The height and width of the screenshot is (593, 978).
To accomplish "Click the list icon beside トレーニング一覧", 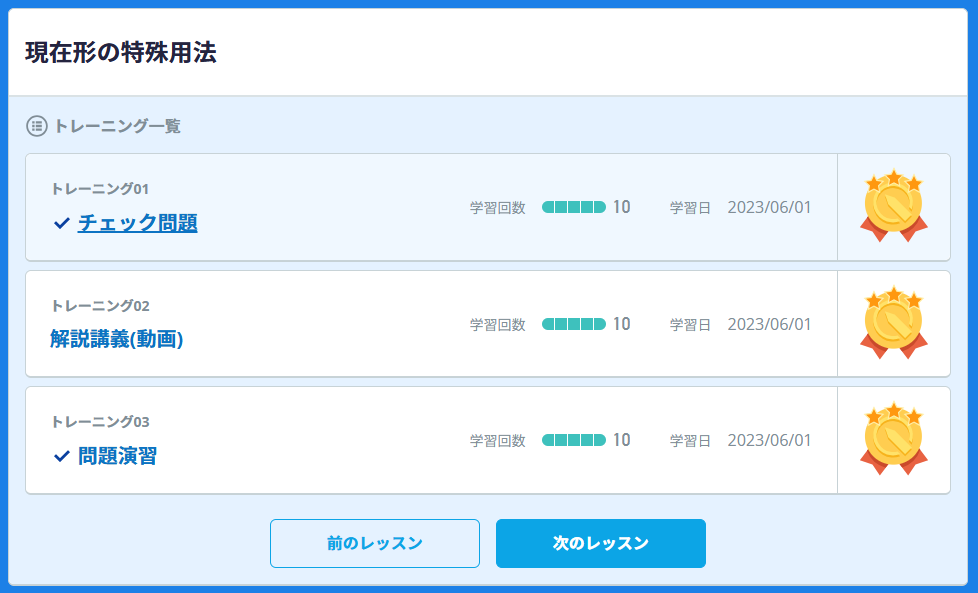I will (x=37, y=126).
